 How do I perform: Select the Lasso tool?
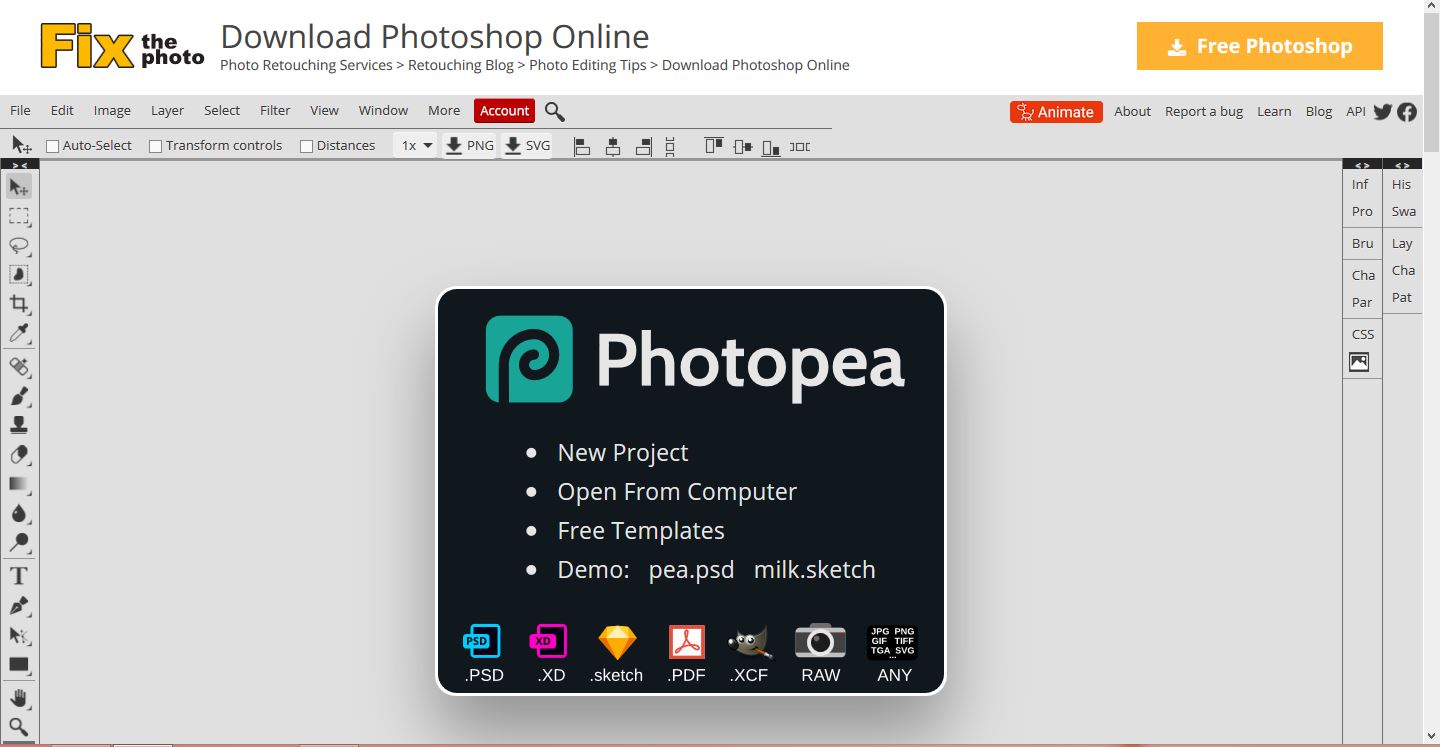(x=19, y=245)
